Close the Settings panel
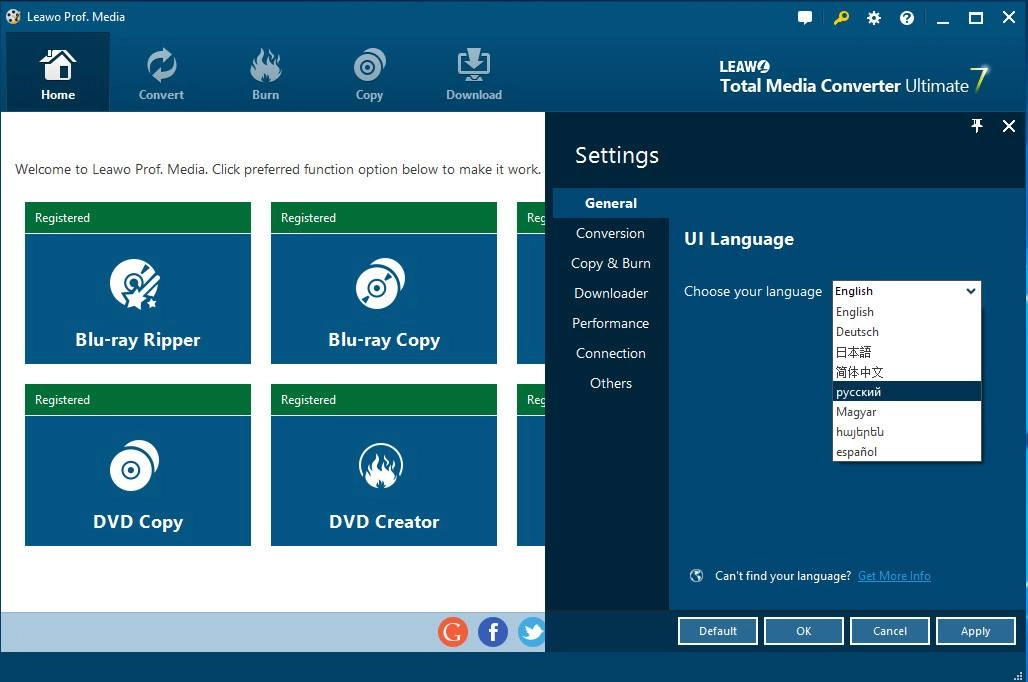Image resolution: width=1028 pixels, height=682 pixels. pyautogui.click(x=1009, y=126)
